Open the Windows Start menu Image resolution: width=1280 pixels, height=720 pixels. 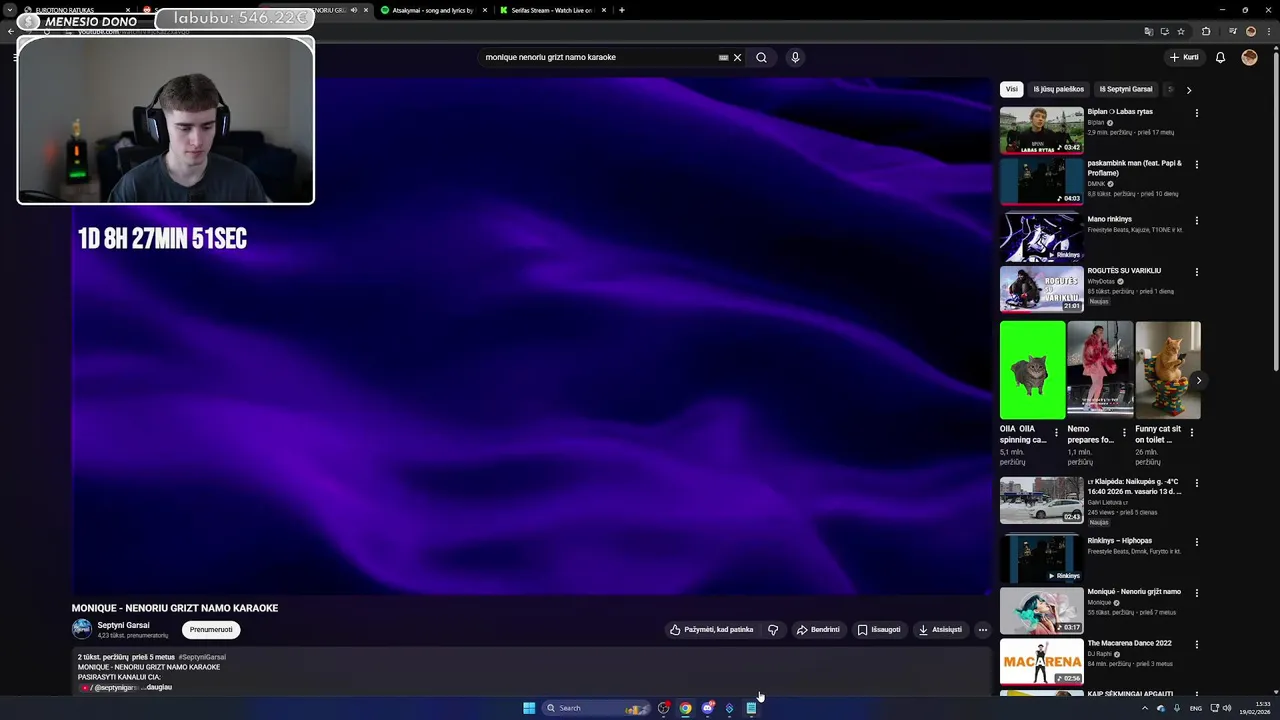[529, 708]
